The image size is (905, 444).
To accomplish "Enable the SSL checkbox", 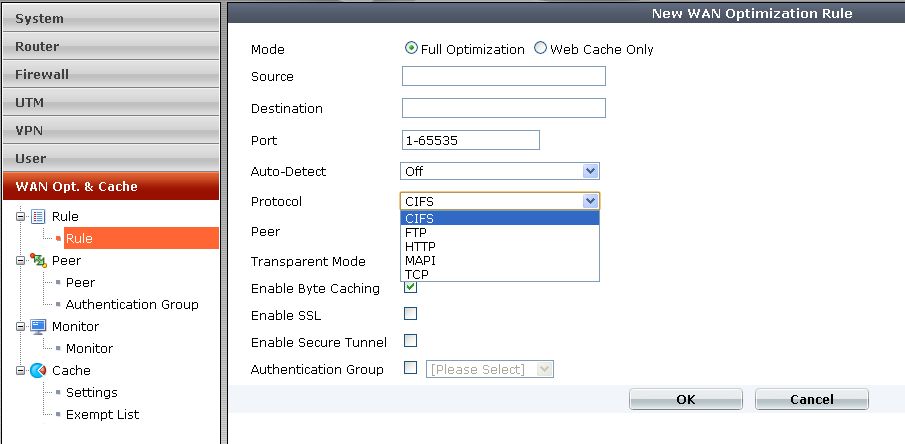I will (x=410, y=315).
